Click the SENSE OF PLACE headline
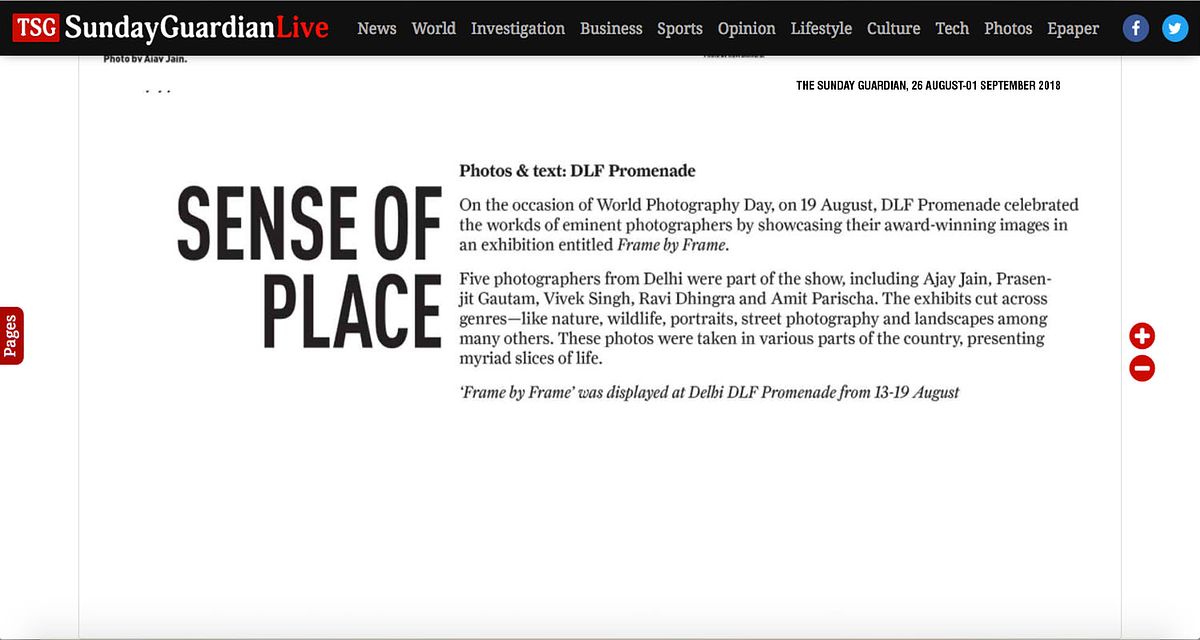1200x640 pixels. (x=310, y=268)
